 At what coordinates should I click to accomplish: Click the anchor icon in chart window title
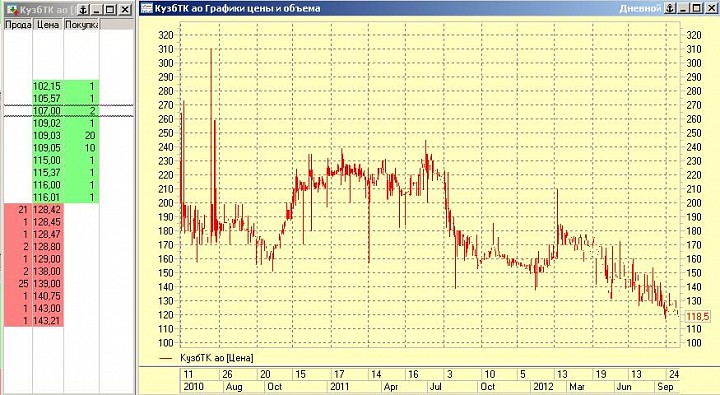(670, 8)
